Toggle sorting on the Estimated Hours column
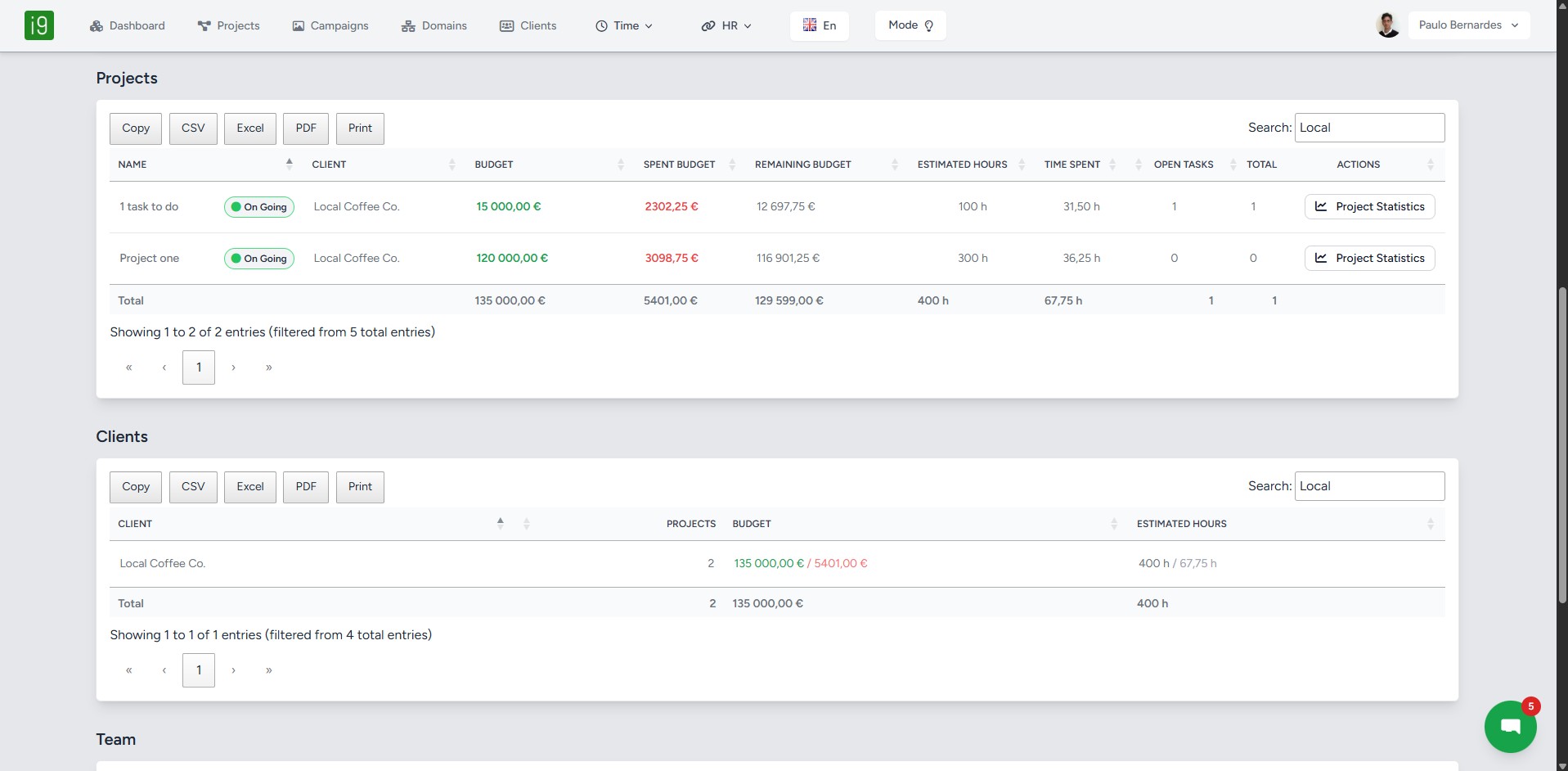1568x771 pixels. pyautogui.click(x=1021, y=164)
